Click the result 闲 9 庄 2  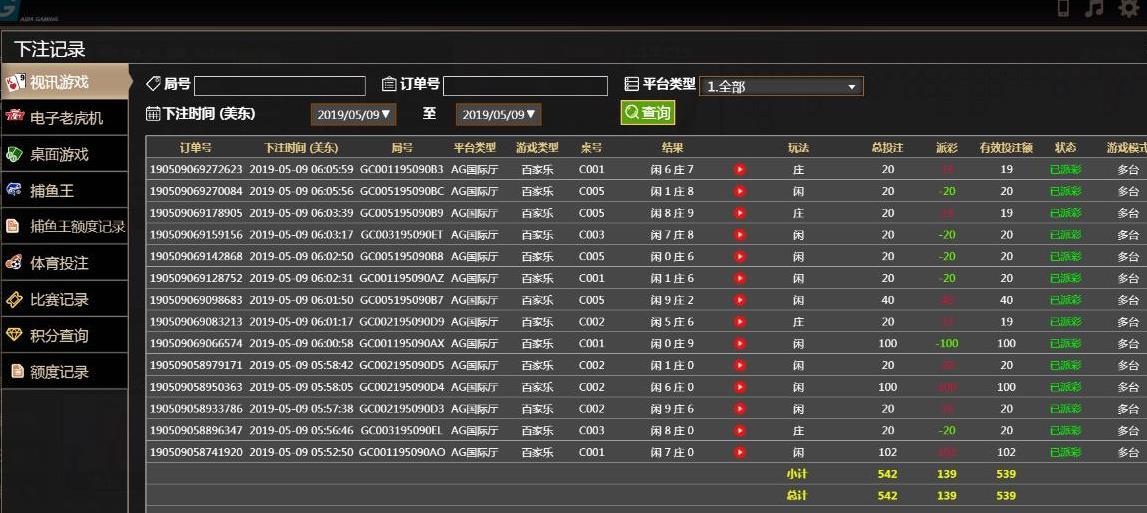(672, 300)
